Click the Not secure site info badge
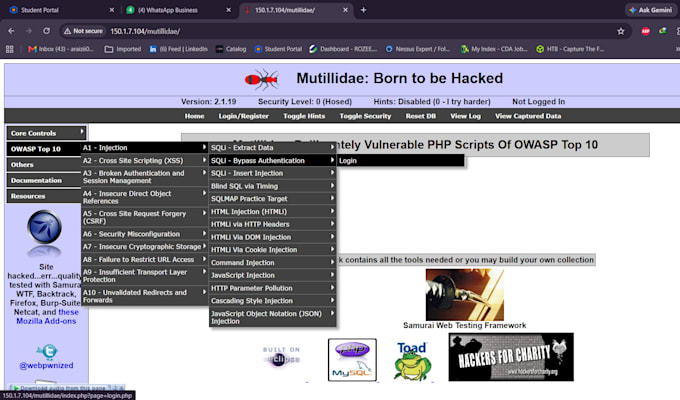The height and width of the screenshot is (400, 680). pyautogui.click(x=83, y=31)
